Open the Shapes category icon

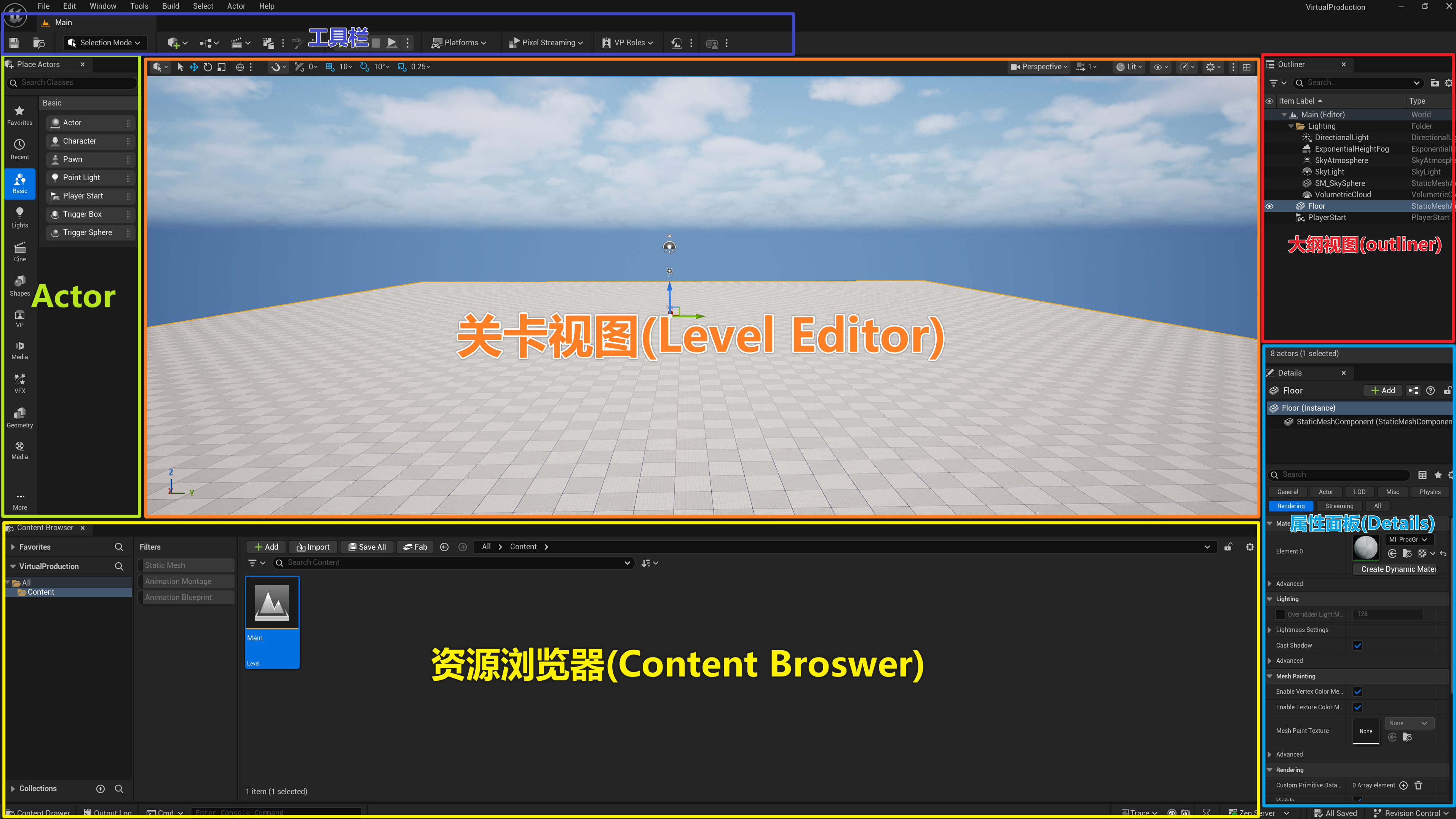coord(19,285)
